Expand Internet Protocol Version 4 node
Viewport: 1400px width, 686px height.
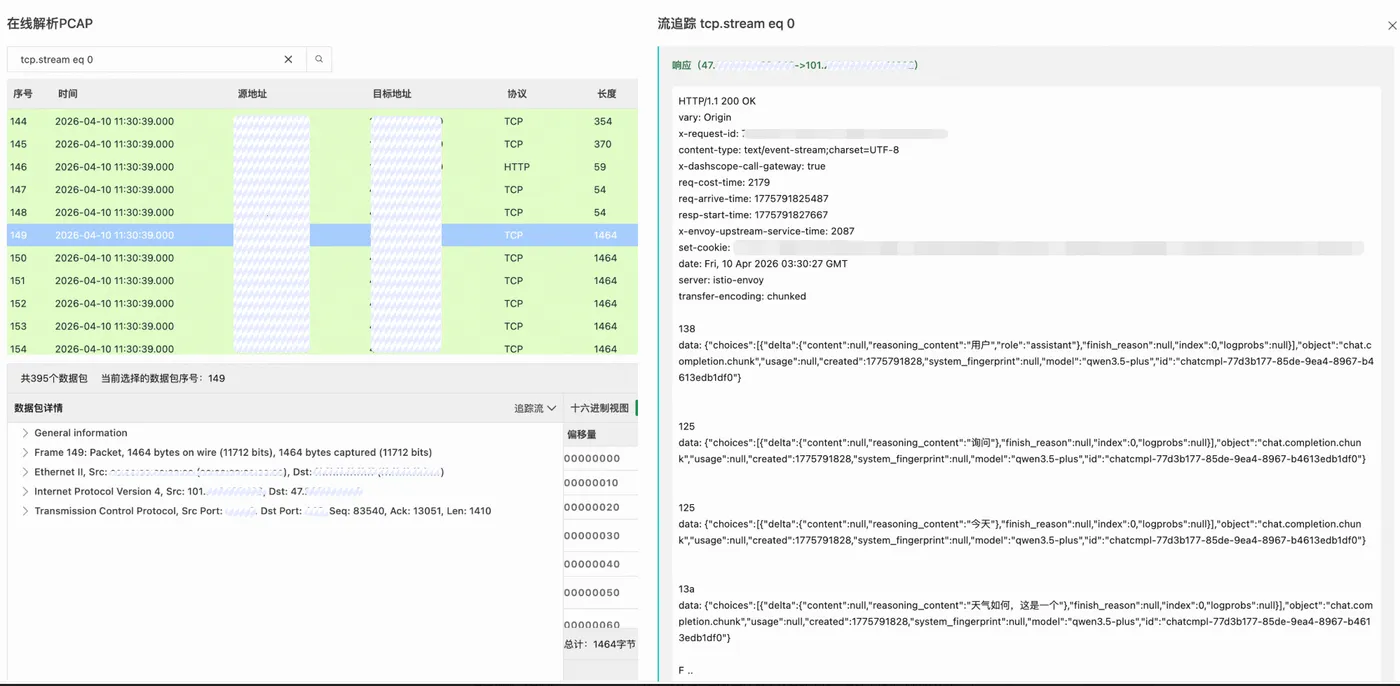25,491
